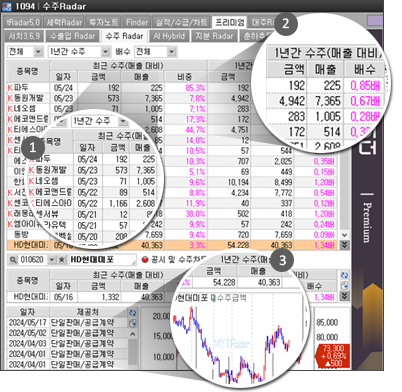Click the double-chevron icon on the highlighted HD현대미포 row
Image resolution: width=402 pixels, height=392 pixels.
[x=344, y=245]
